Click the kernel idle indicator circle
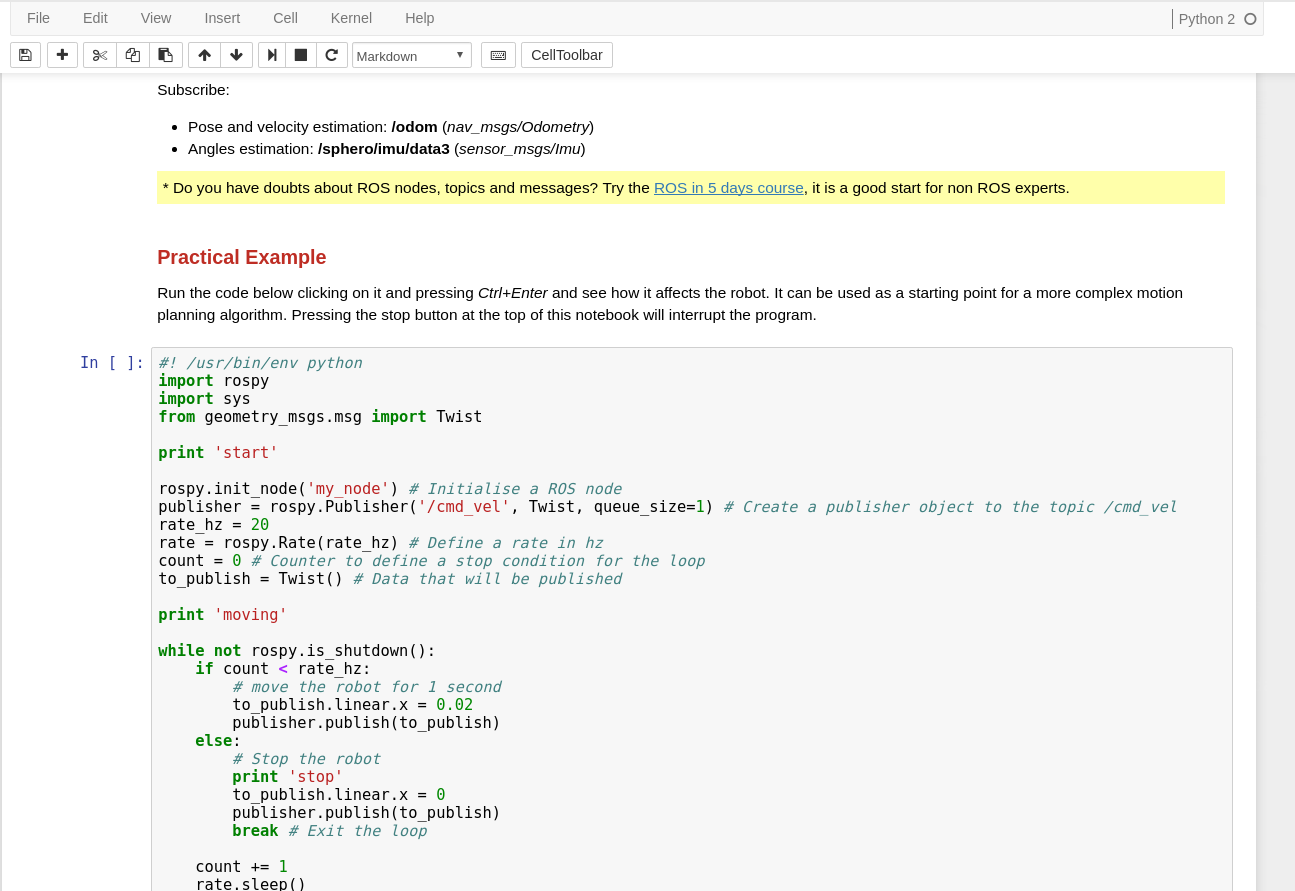Image resolution: width=1295 pixels, height=891 pixels. pos(1250,19)
